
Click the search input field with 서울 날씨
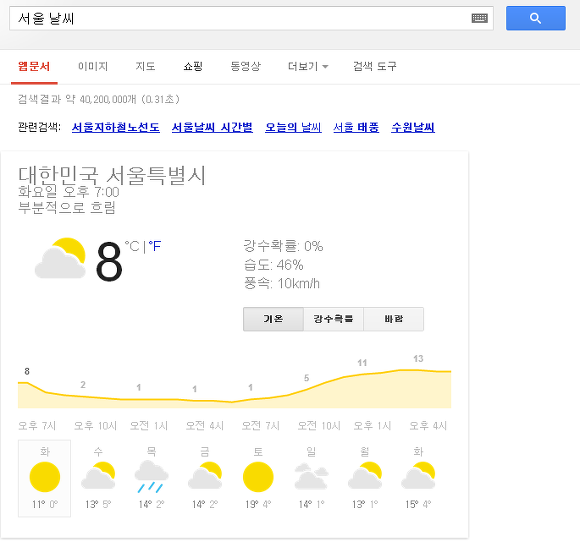click(251, 18)
